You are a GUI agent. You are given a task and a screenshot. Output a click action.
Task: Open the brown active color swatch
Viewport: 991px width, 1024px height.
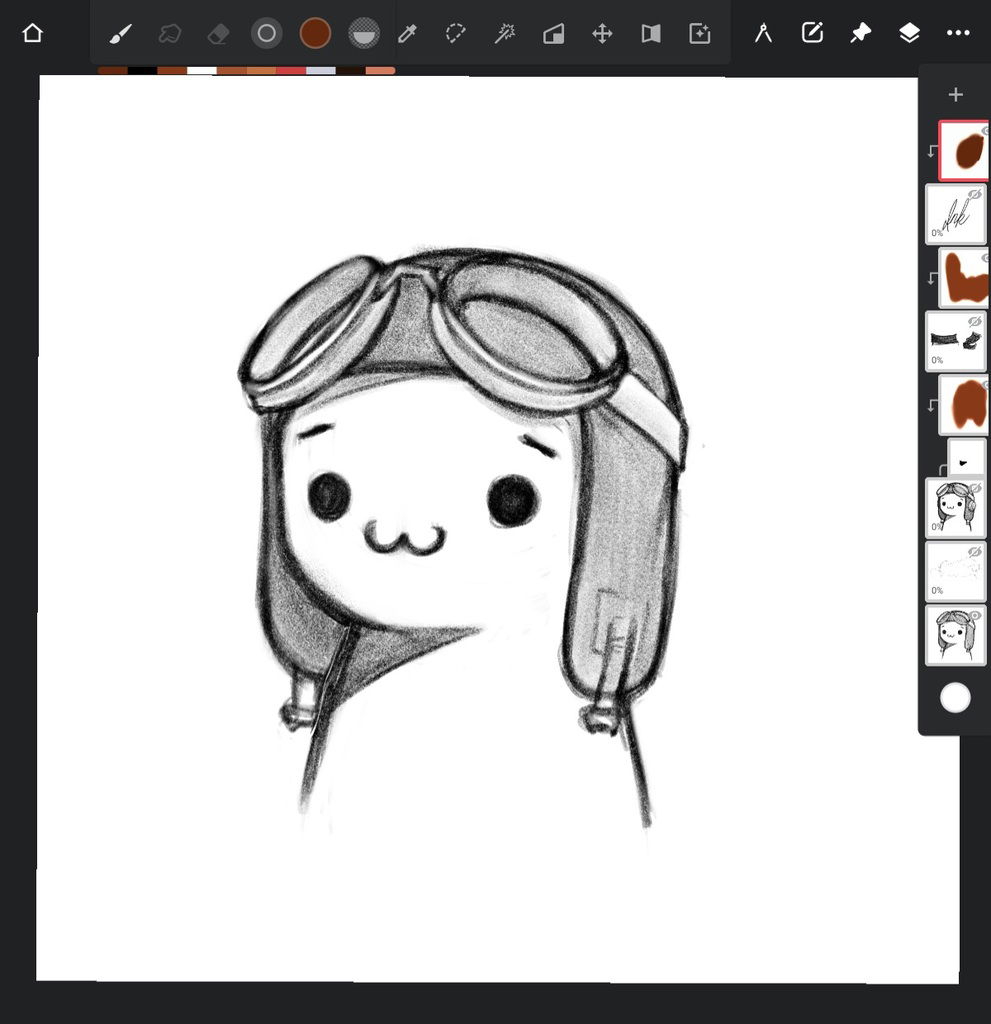[315, 34]
